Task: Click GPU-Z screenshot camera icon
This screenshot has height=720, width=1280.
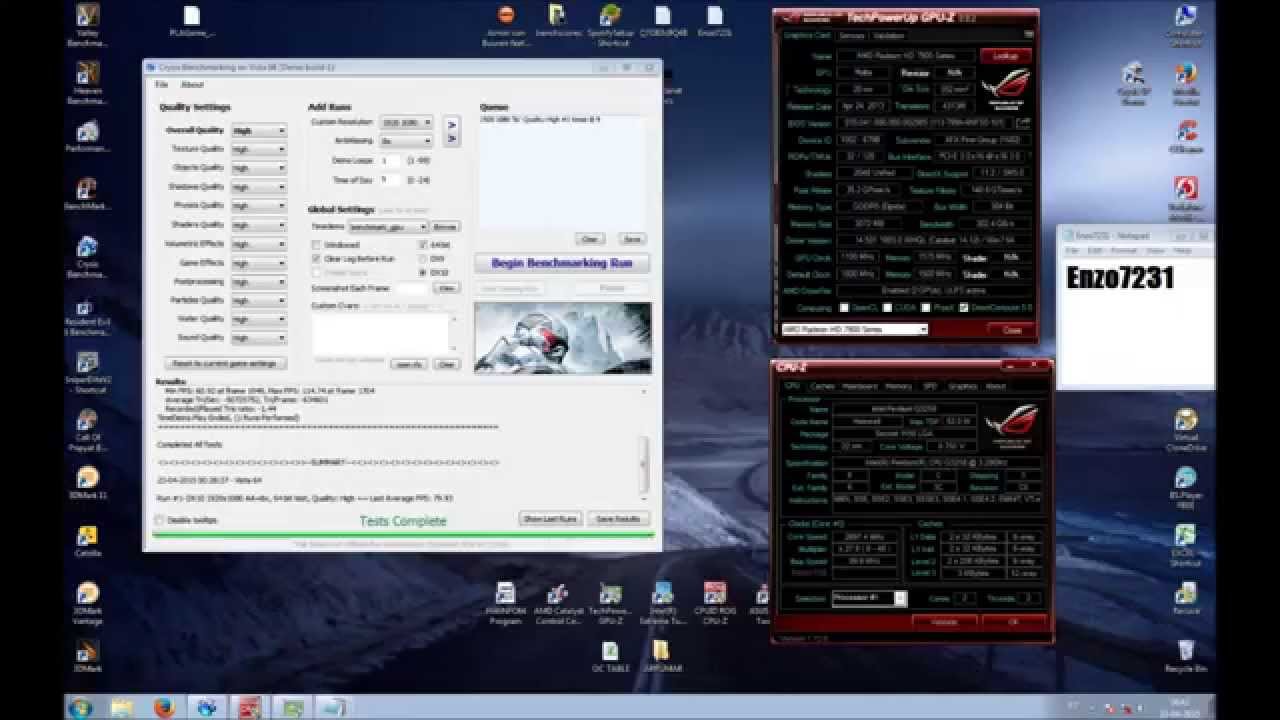Action: pos(1029,35)
